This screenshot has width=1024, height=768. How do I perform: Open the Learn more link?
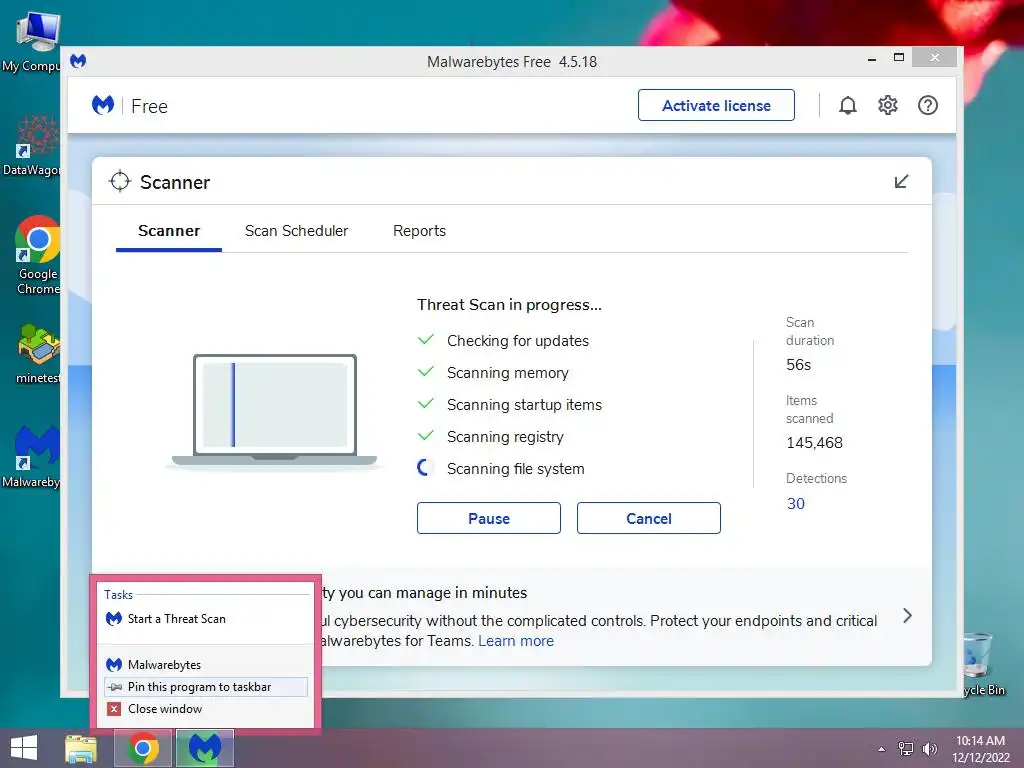click(x=516, y=641)
